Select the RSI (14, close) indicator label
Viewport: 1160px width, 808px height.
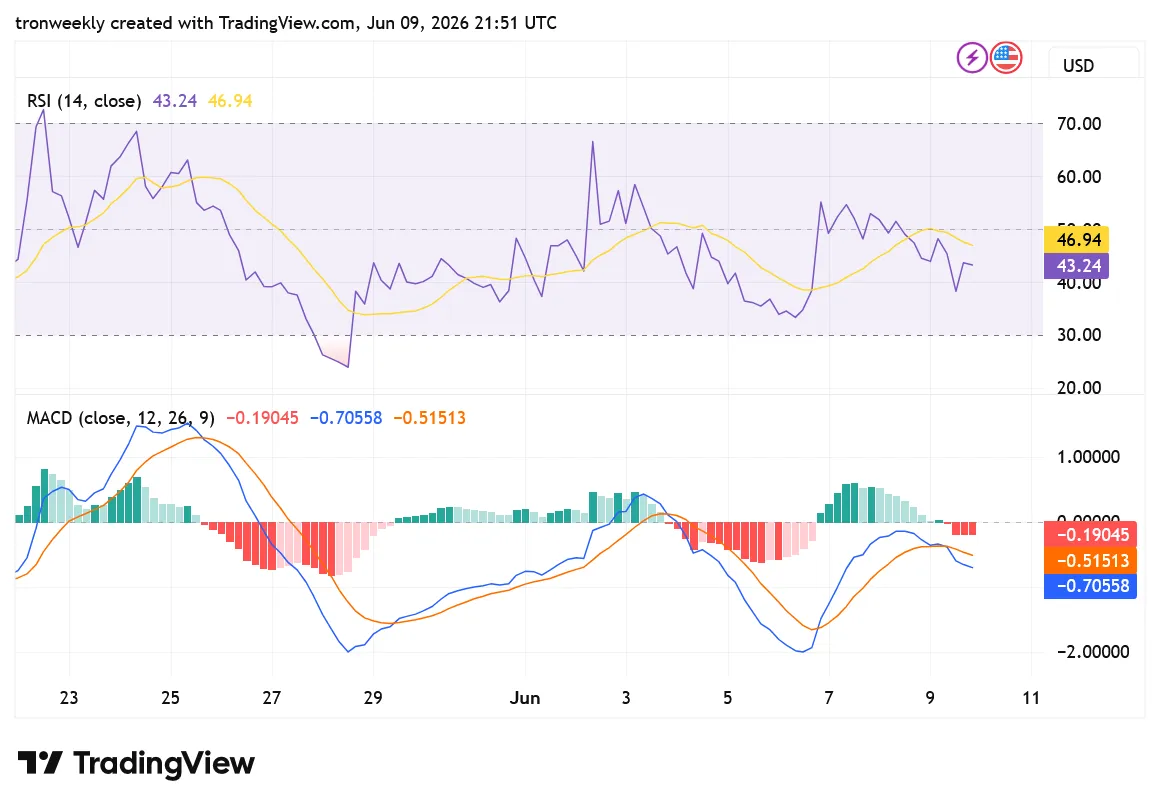[84, 101]
